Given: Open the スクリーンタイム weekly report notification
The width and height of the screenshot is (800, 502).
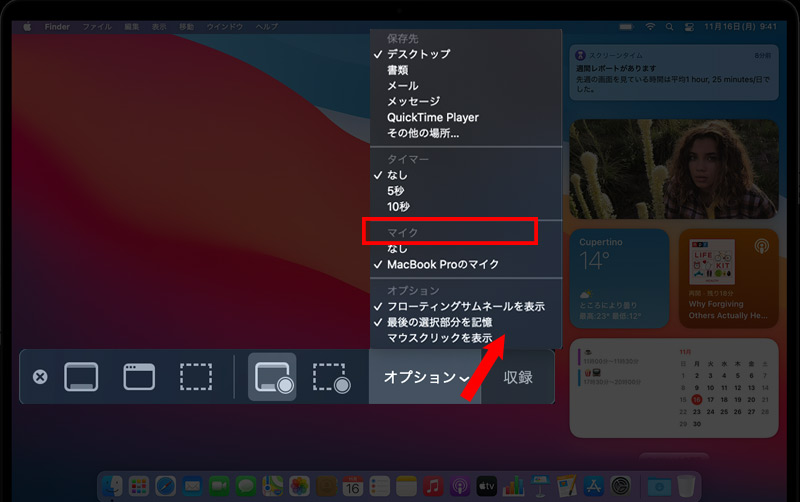Looking at the screenshot, I should click(x=674, y=72).
